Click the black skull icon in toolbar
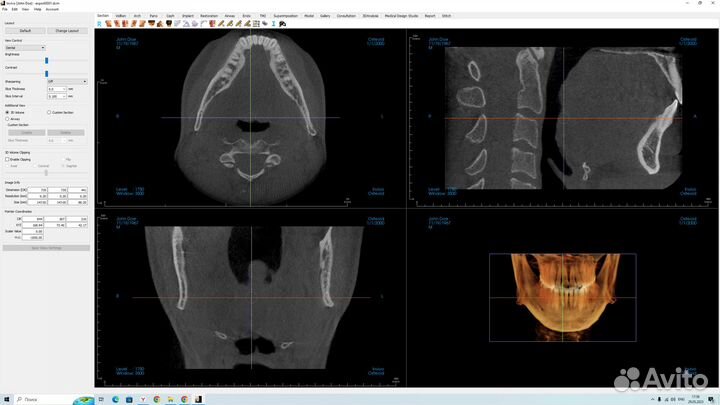 (169, 23)
